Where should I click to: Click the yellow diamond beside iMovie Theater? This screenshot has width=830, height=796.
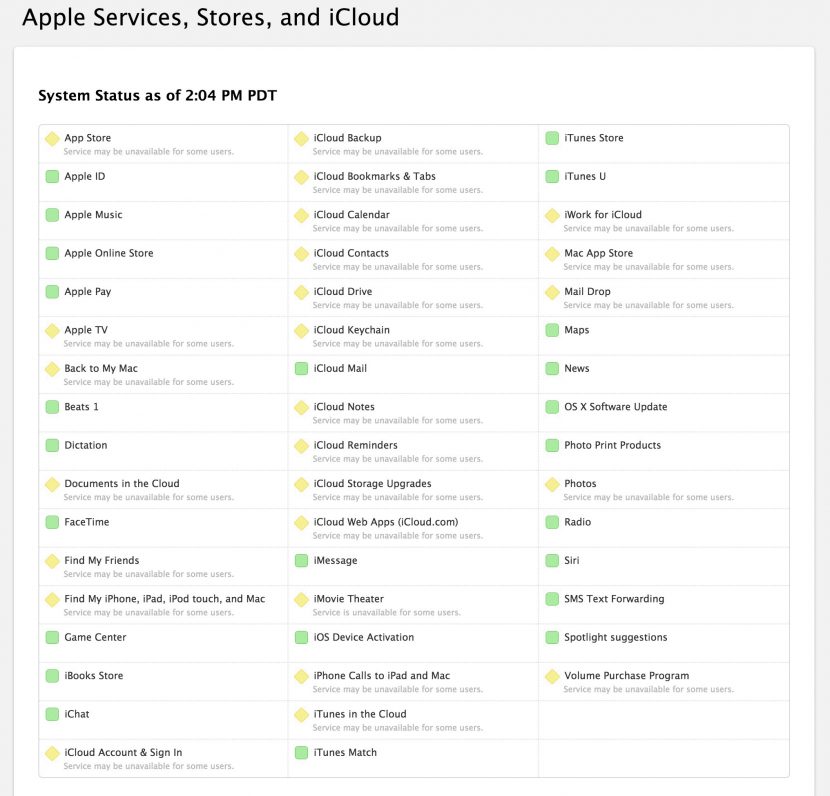301,600
